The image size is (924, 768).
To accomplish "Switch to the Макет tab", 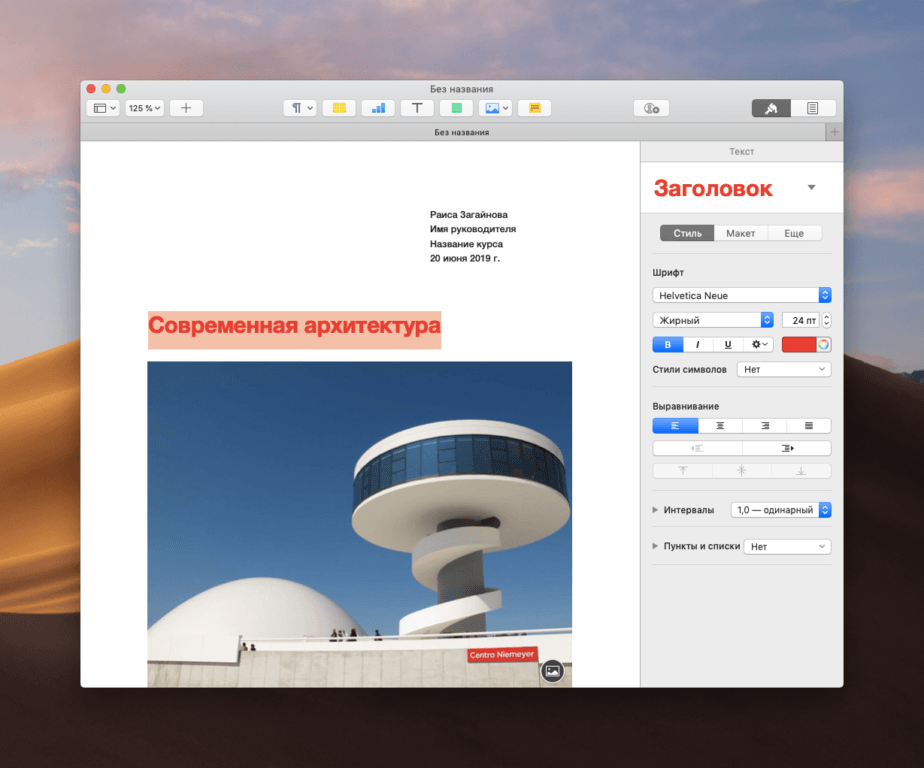I will [741, 233].
